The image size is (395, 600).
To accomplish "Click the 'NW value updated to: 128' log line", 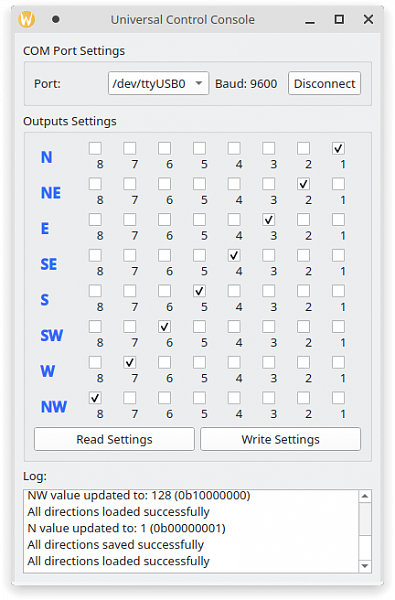I will coord(139,496).
